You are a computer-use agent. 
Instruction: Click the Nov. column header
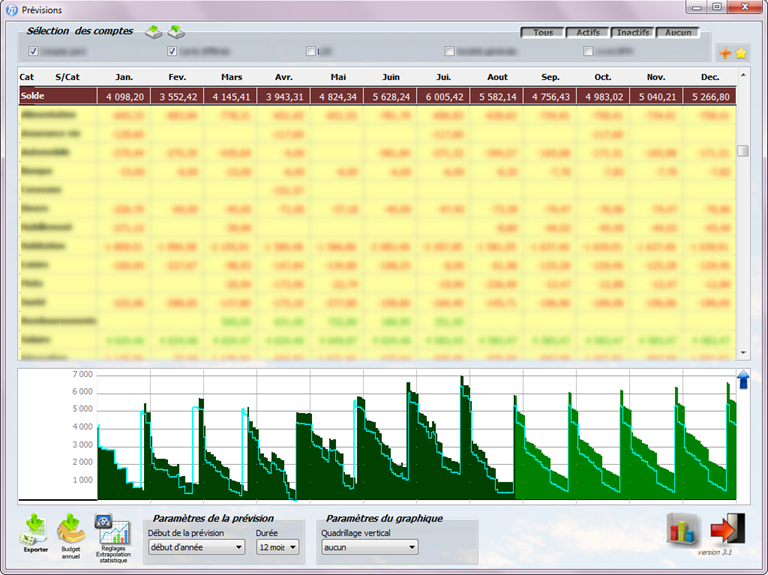click(656, 77)
